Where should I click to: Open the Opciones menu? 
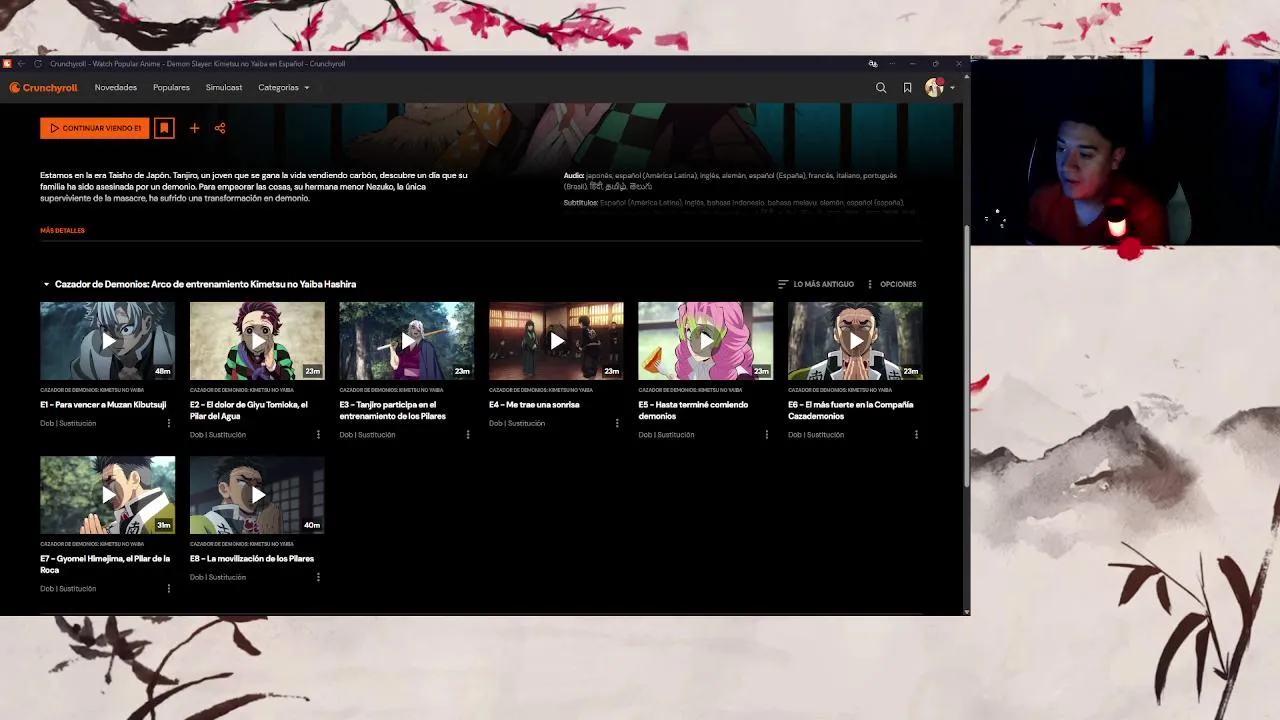pos(891,284)
